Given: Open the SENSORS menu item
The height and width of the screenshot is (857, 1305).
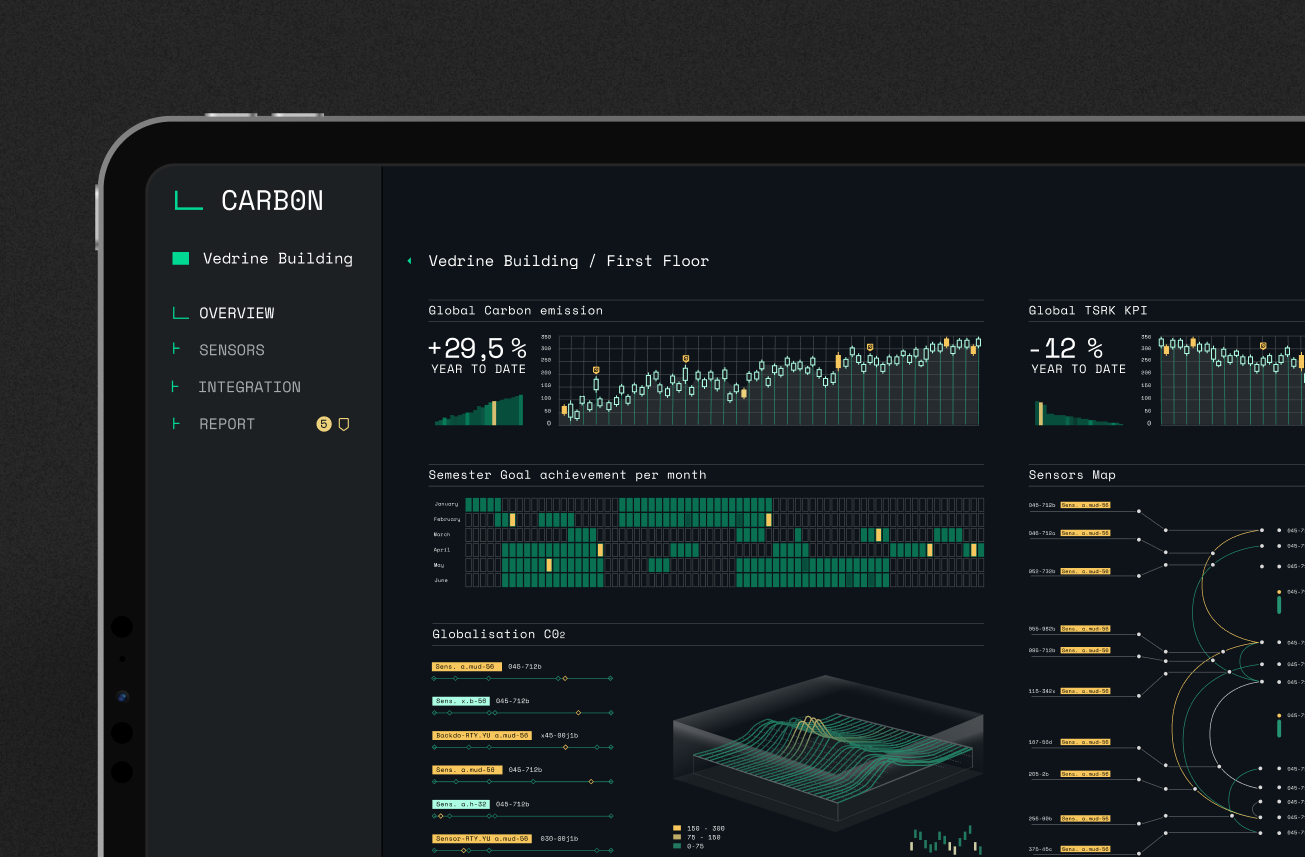Looking at the screenshot, I should tap(232, 350).
